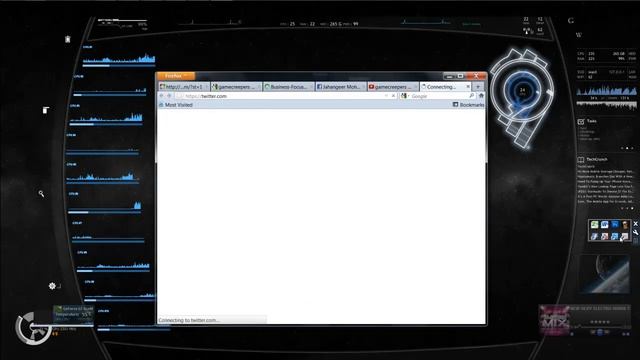640x360 pixels.
Task: Go forward with the forward arrow
Action: 169,96
